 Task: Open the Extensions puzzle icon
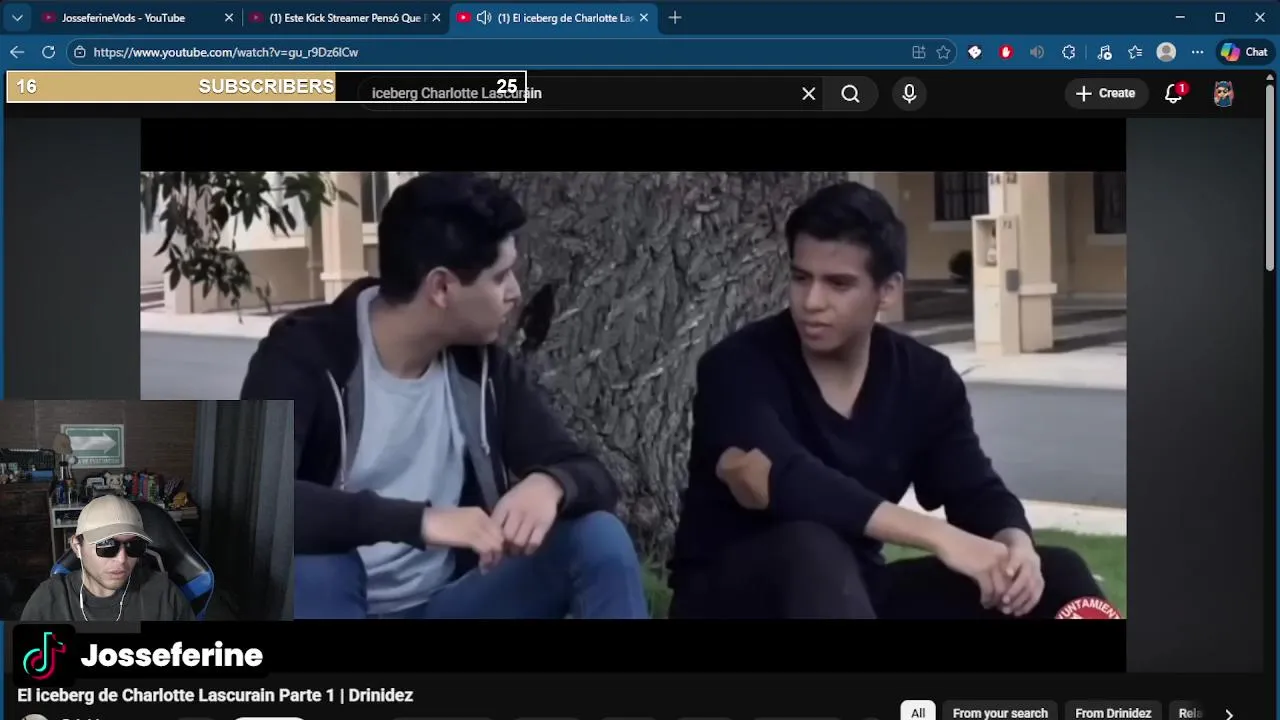[1069, 52]
